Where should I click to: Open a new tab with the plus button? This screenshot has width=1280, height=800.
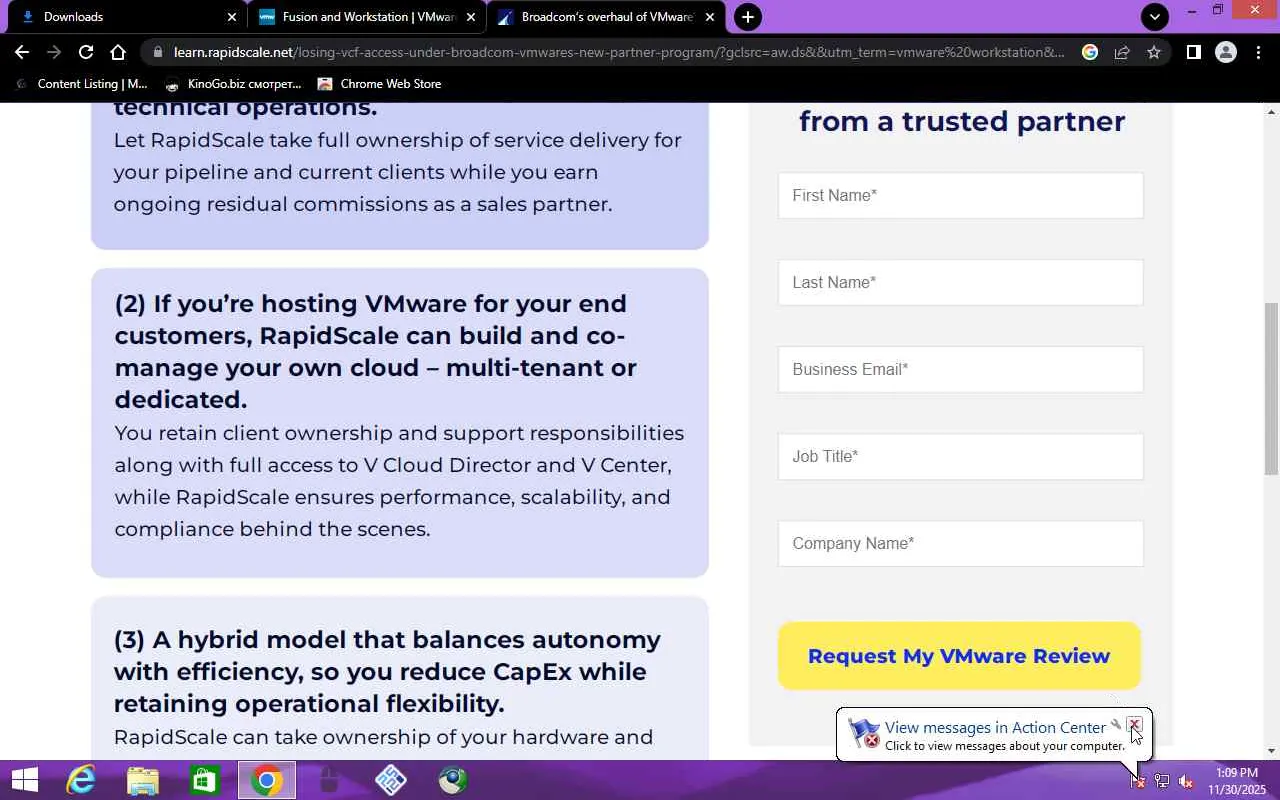pyautogui.click(x=747, y=17)
